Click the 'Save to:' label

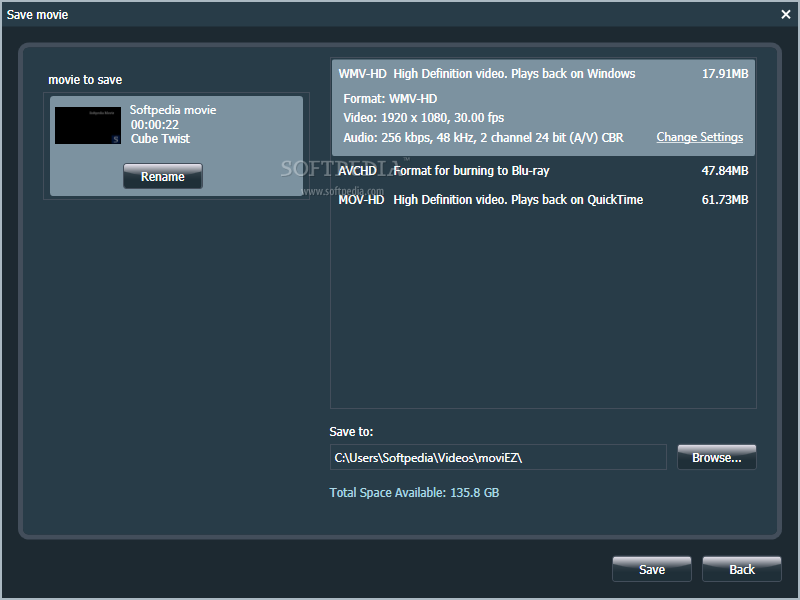pyautogui.click(x=351, y=432)
